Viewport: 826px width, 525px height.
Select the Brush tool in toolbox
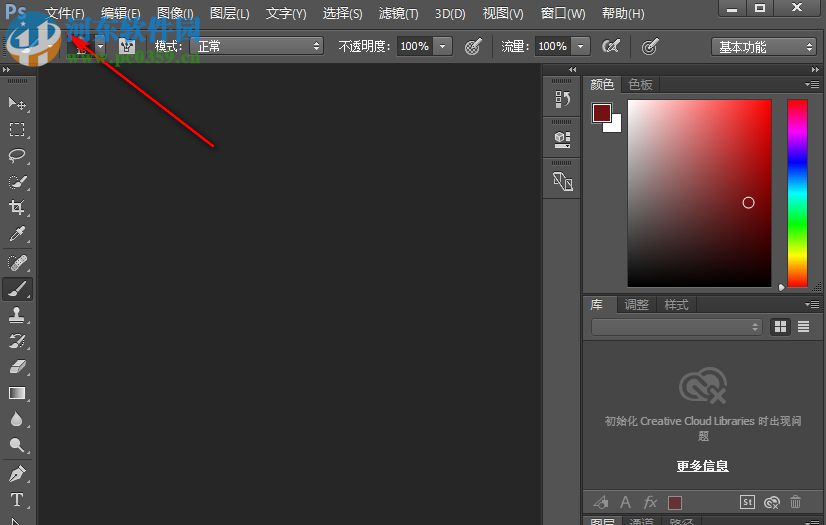click(x=17, y=289)
